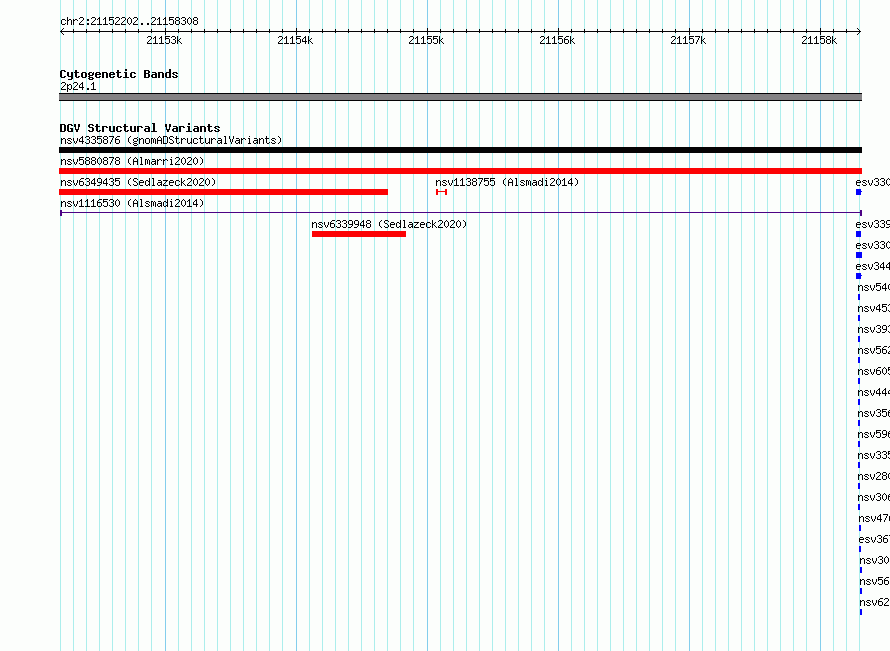
Task: Click the red nsv6349435 Sedlazeck2020 bar
Action: pyautogui.click(x=223, y=192)
